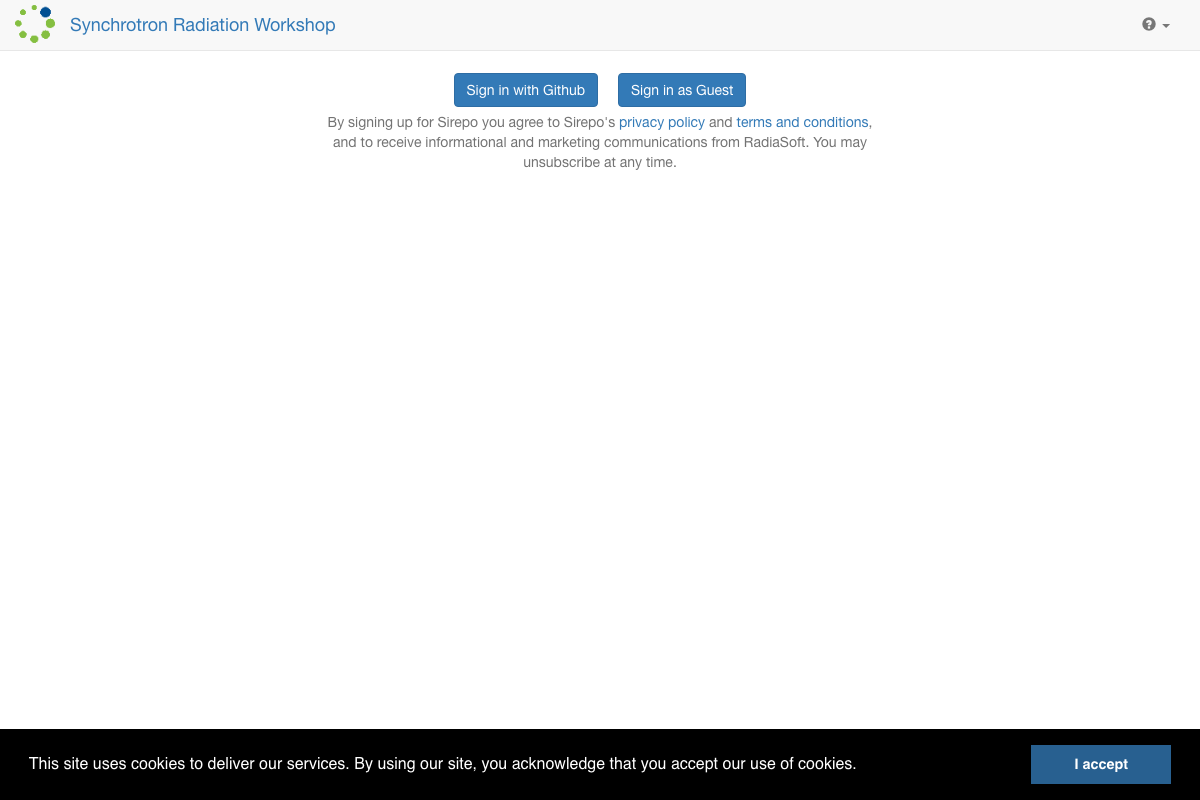Click the cookie notice text
Viewport: 1200px width, 800px height.
(442, 764)
